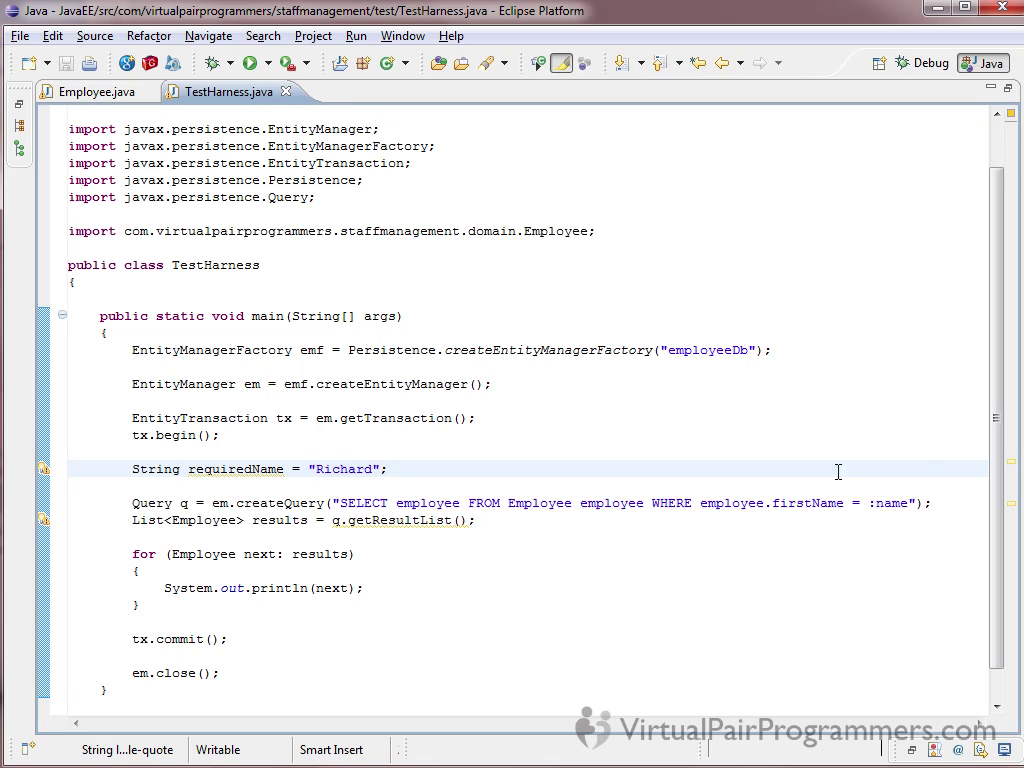Switch to the Java perspective
This screenshot has height=768, width=1024.
coord(984,63)
